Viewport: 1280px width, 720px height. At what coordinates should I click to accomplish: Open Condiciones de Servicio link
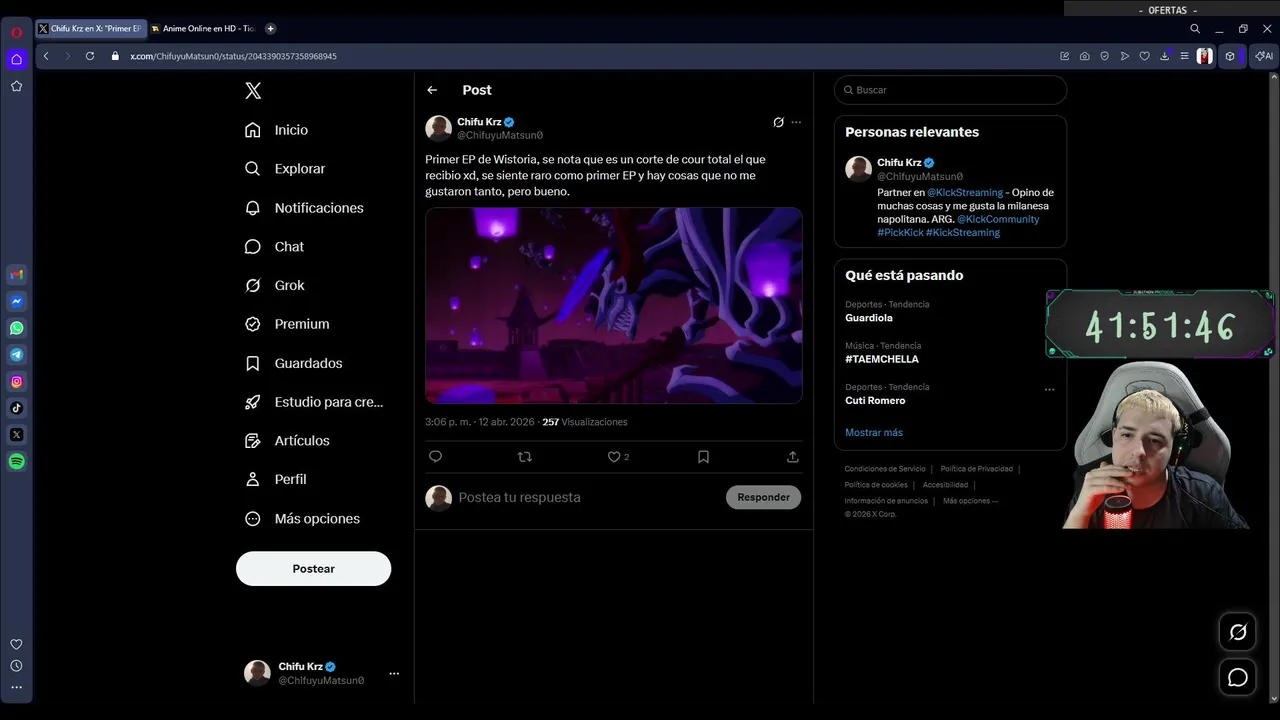[x=885, y=469]
